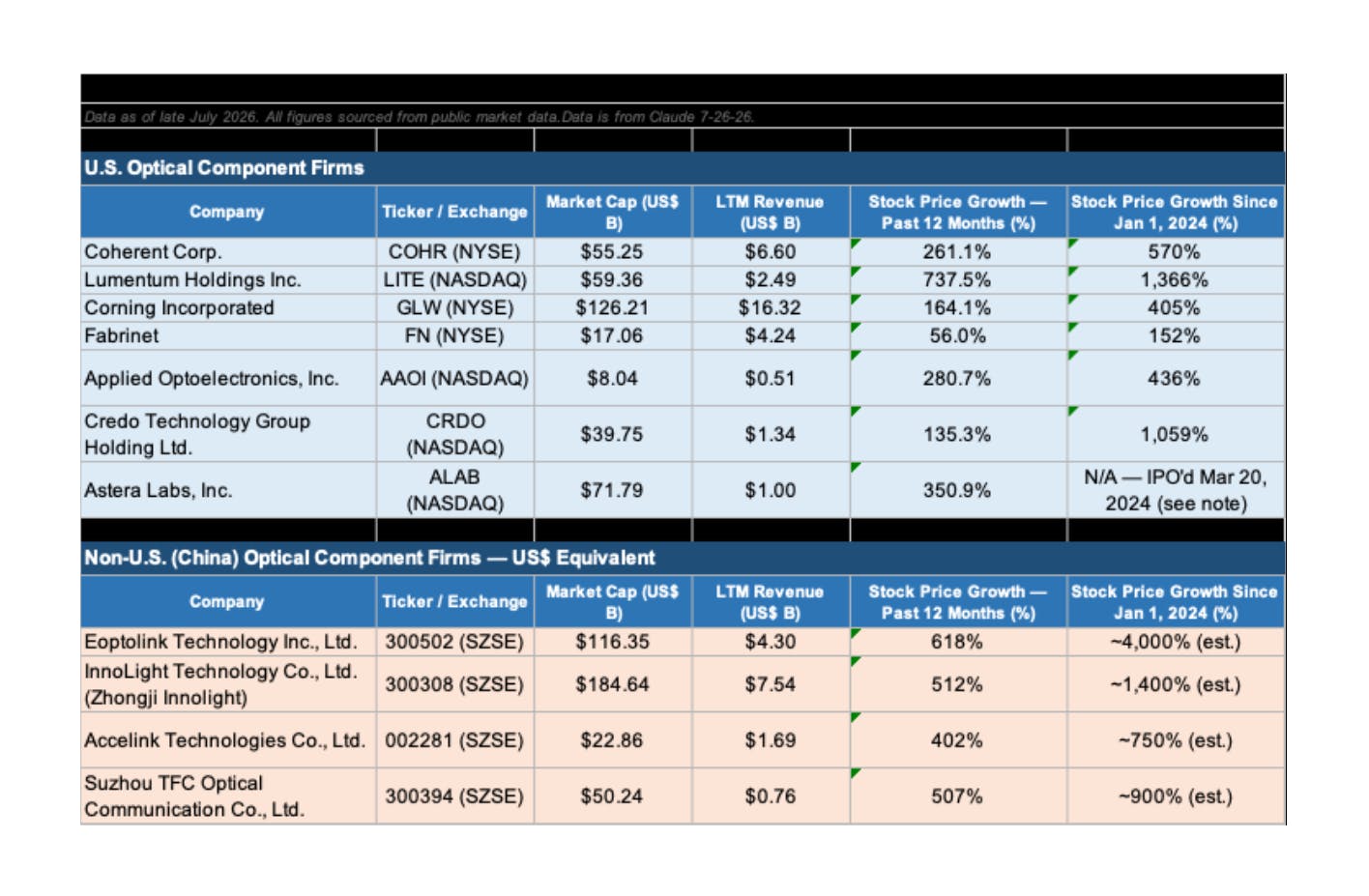Click the '300308 (SZSE)' ticker cell
Viewport: 1369px width, 896px height.
click(454, 685)
